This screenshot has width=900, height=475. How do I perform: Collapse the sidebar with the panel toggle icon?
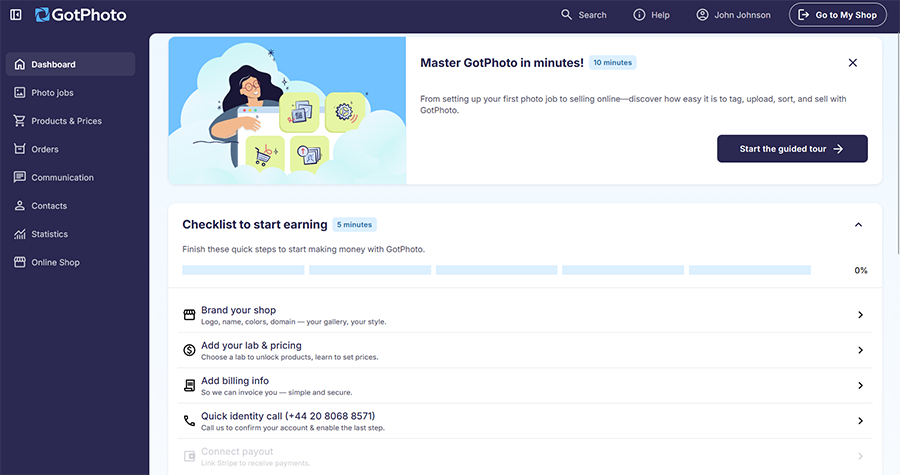pos(16,15)
